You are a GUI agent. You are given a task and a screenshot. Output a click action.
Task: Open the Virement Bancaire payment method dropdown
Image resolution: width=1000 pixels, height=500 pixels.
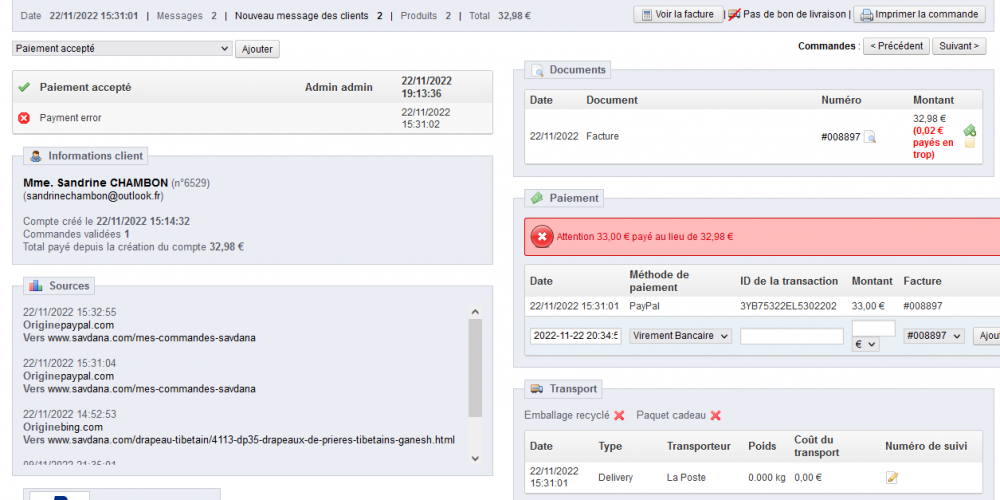[680, 336]
